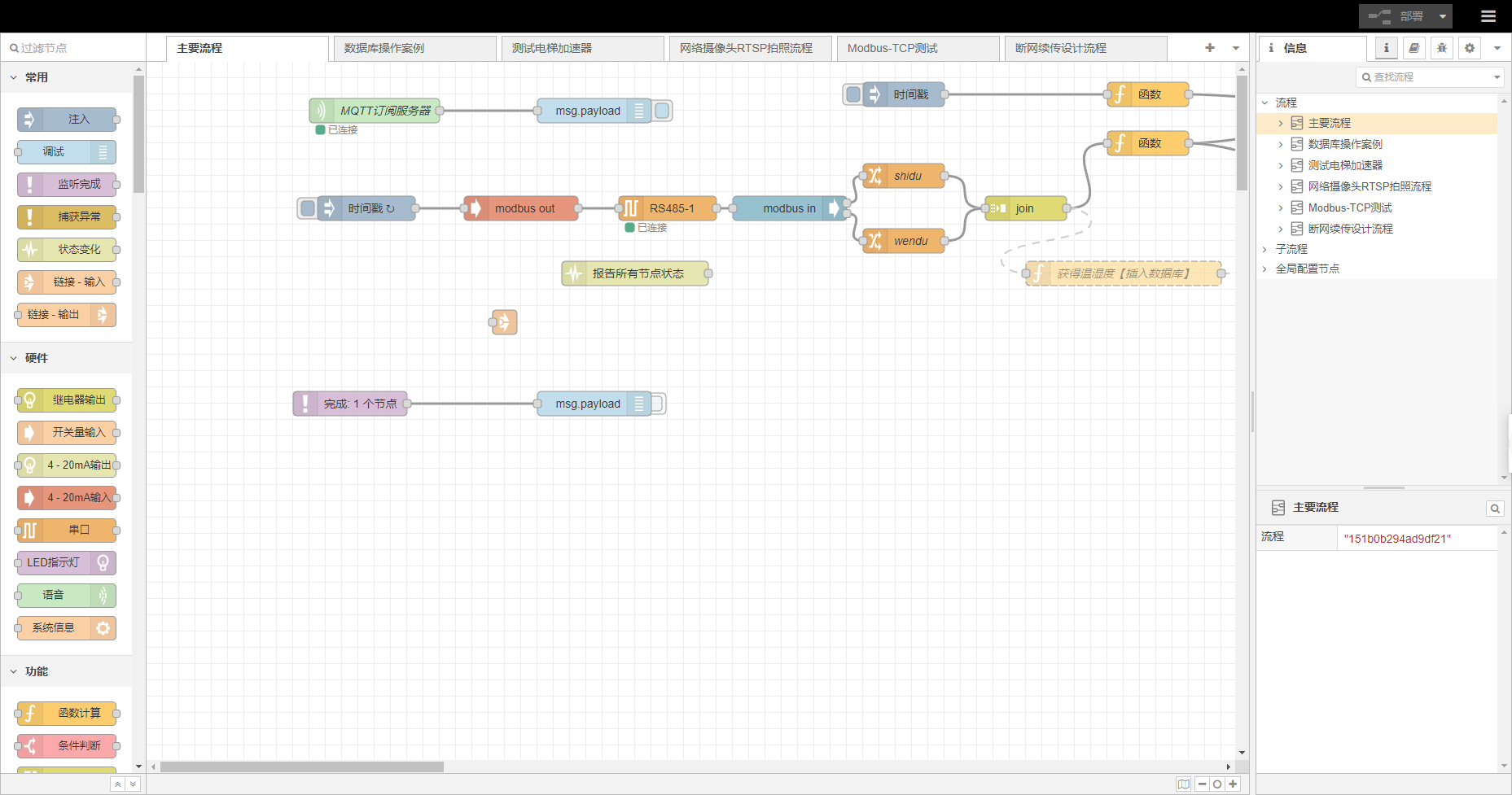
Task: Select the 调试 debug palette node
Action: 67,152
